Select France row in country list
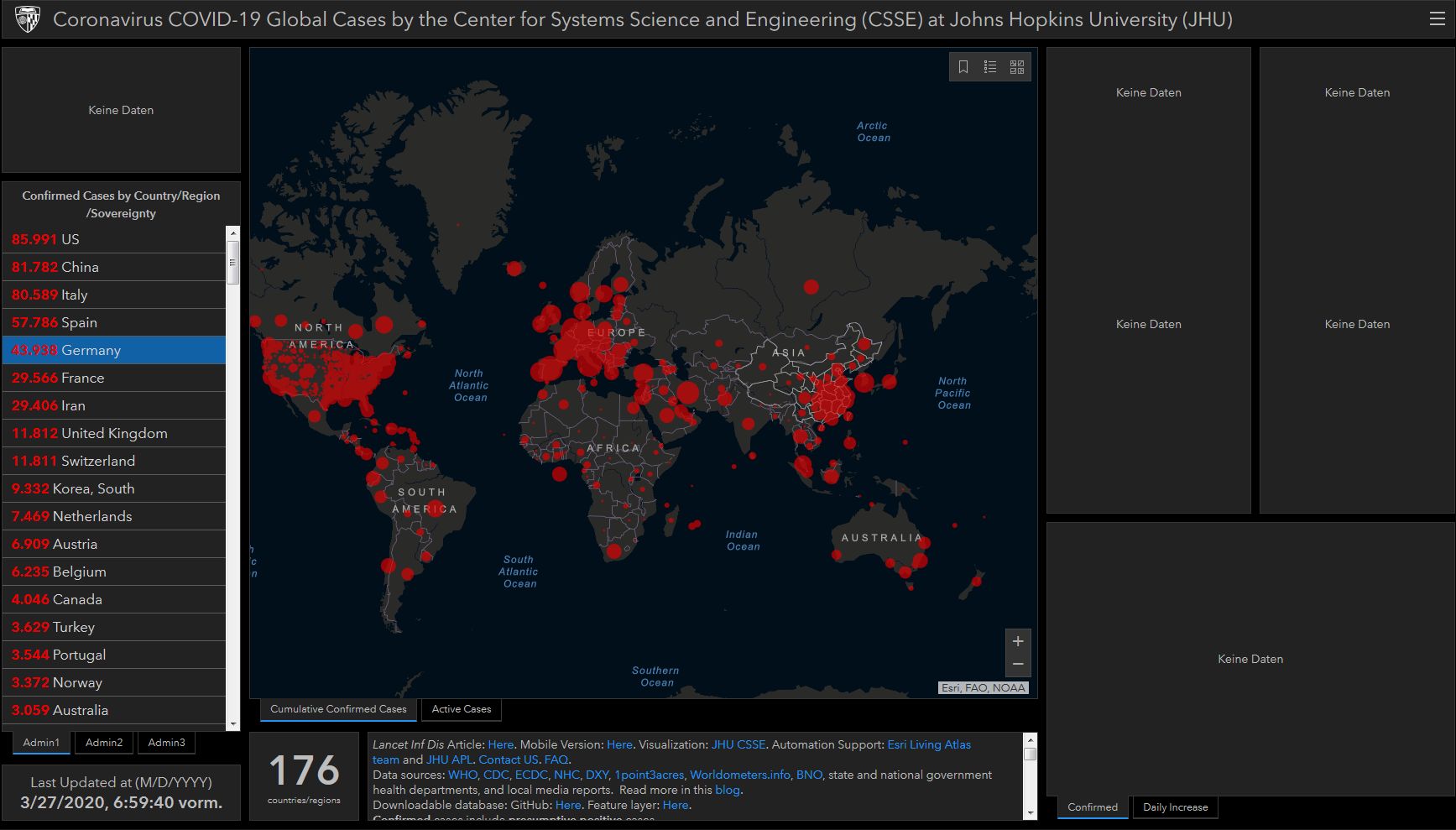Screen dimensions: 1456x830 [114, 378]
